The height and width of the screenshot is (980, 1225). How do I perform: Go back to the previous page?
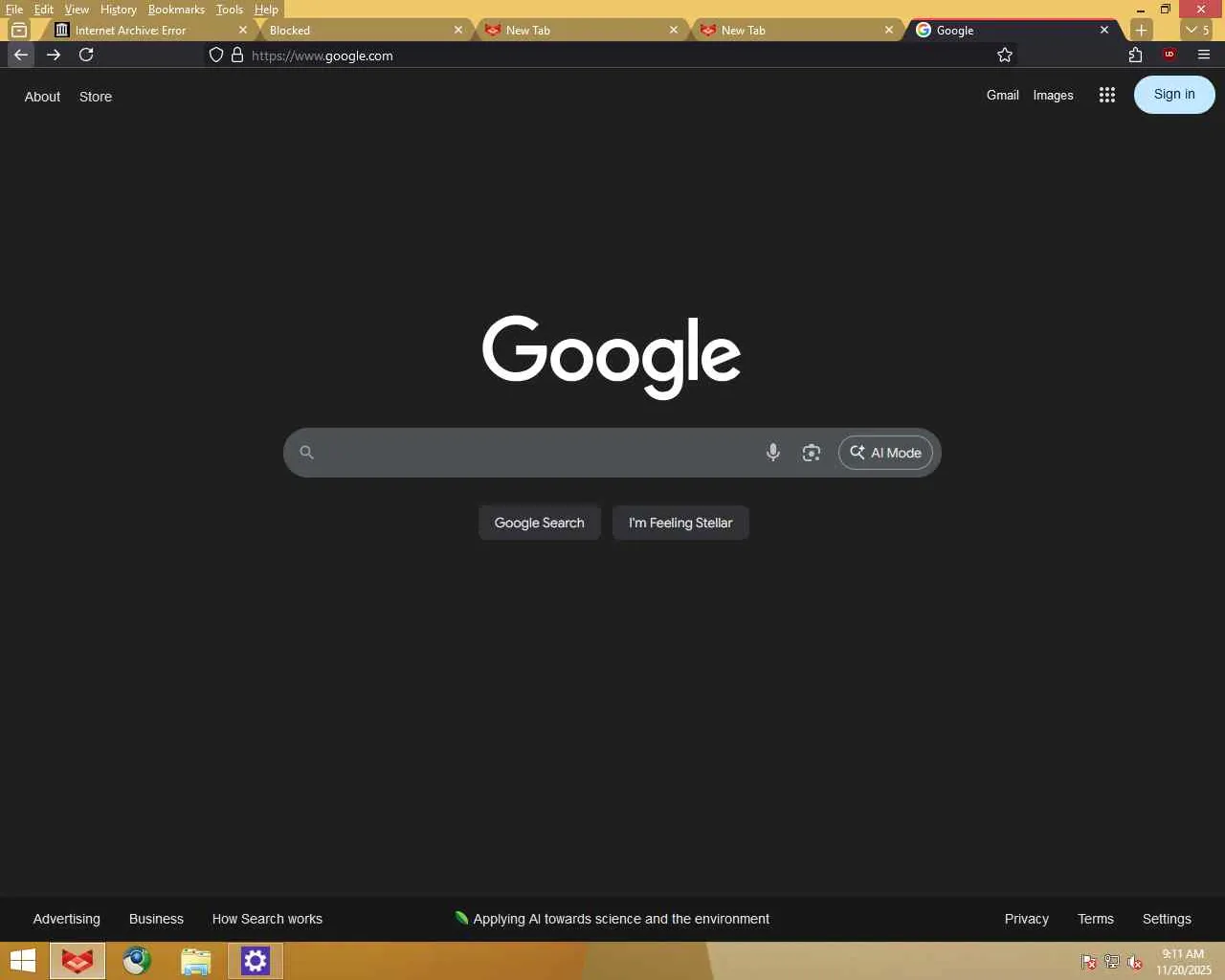click(x=21, y=55)
